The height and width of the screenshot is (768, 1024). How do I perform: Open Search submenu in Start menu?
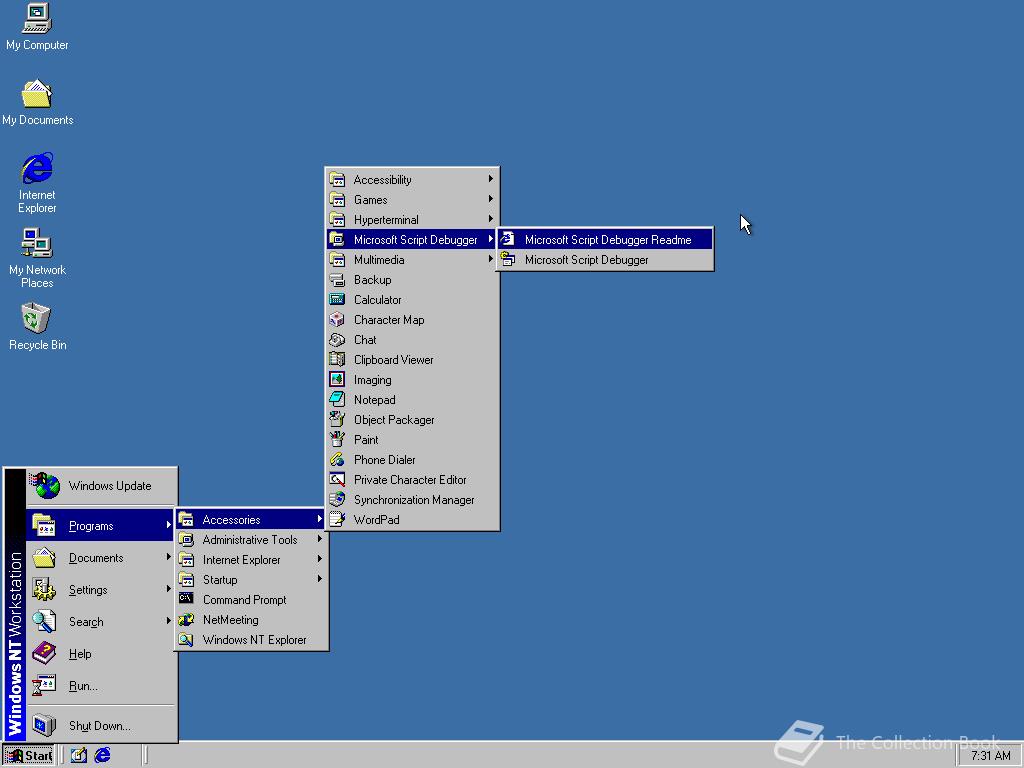102,622
